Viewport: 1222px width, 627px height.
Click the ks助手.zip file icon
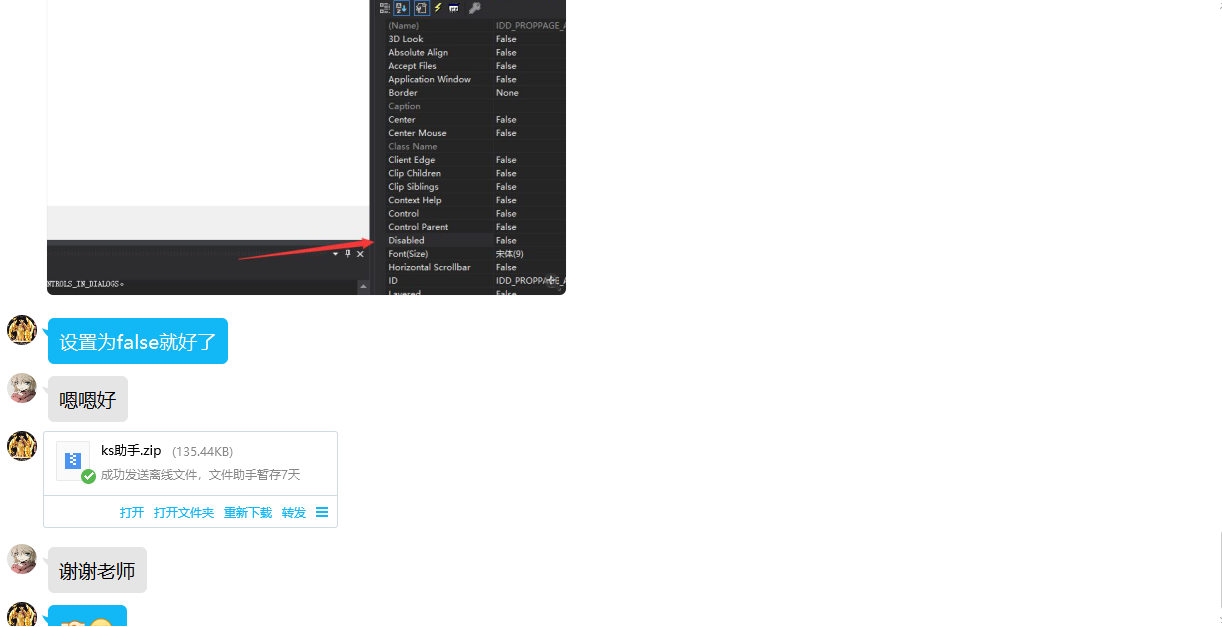[73, 461]
